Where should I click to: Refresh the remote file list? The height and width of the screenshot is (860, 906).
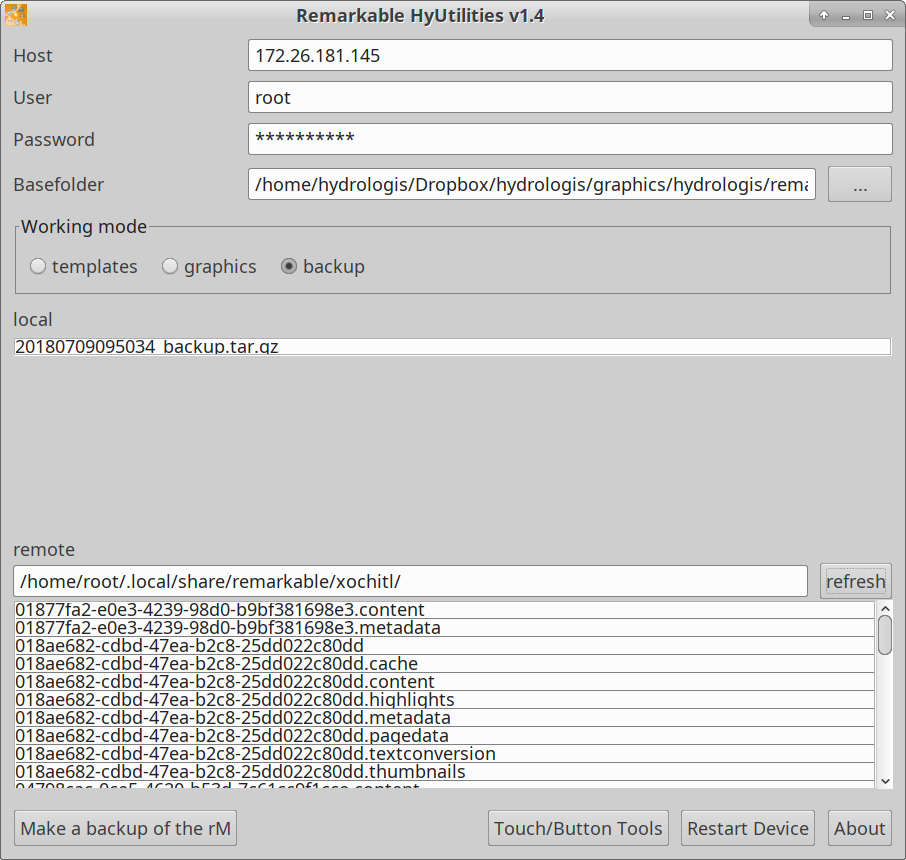pos(856,581)
